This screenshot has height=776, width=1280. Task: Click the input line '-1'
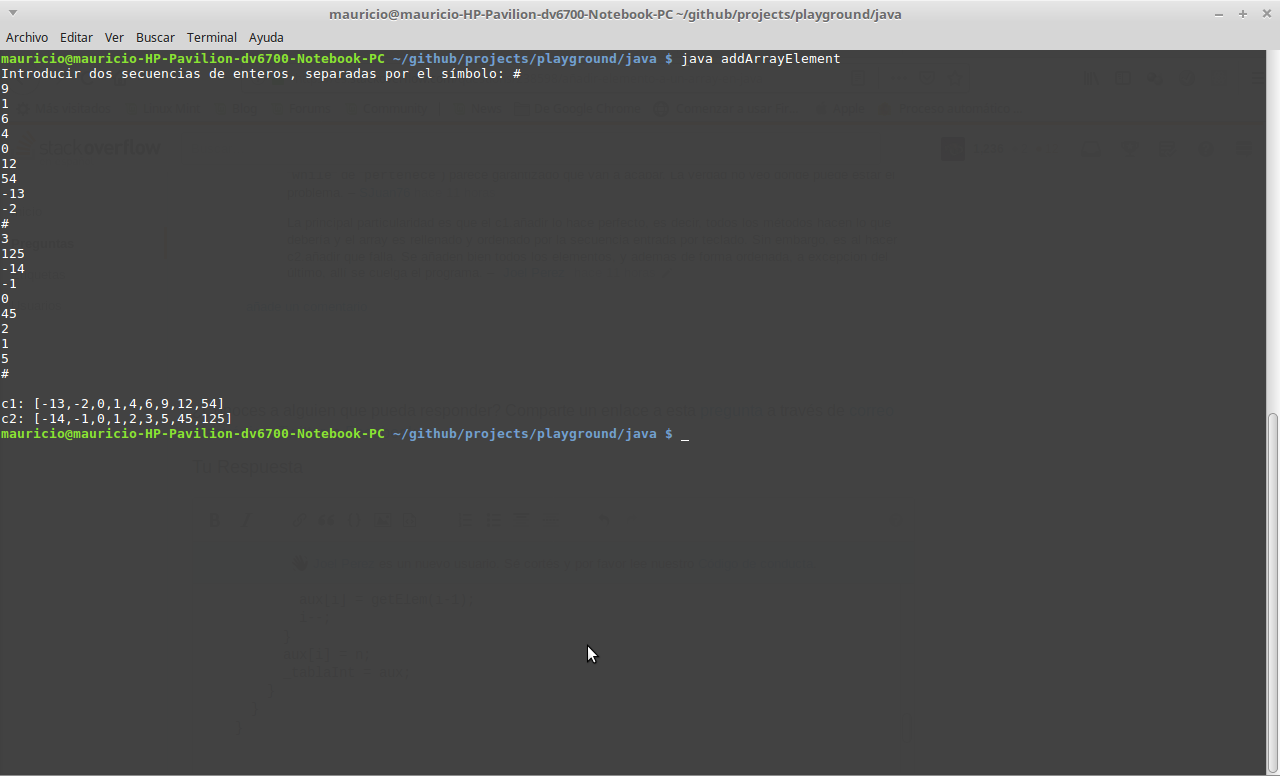9,284
